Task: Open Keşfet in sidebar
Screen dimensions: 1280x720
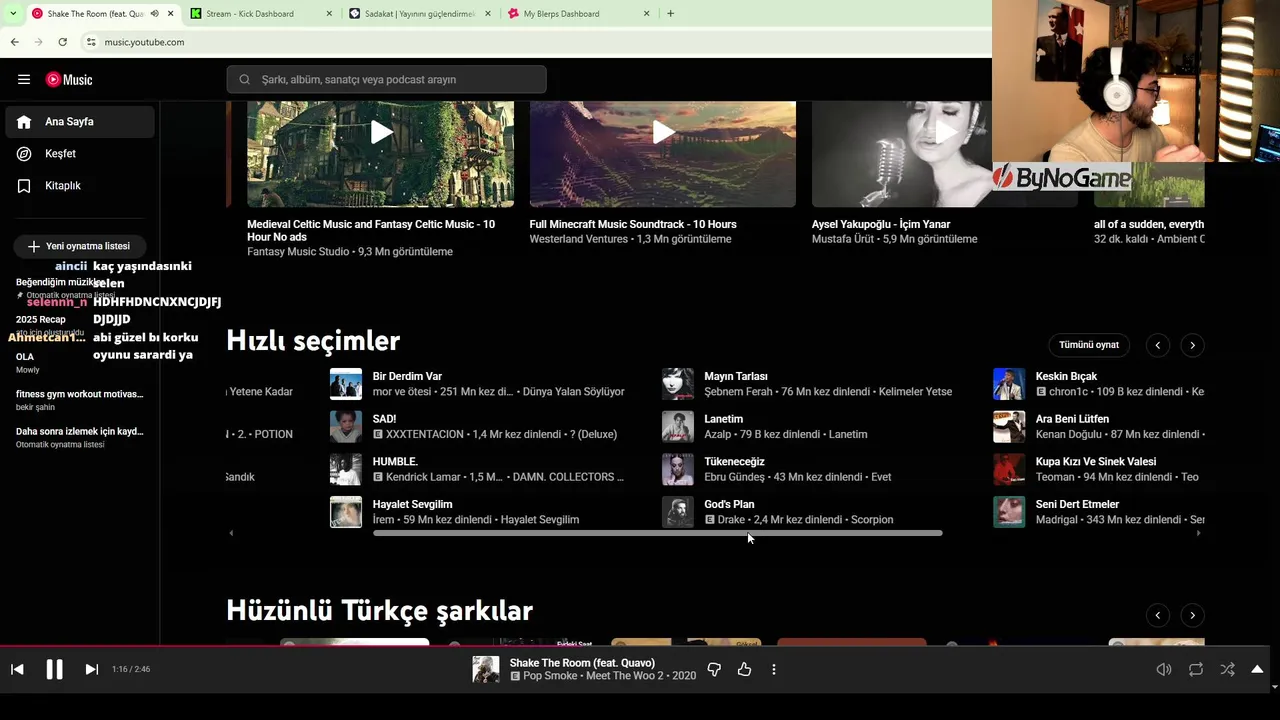Action: 80,154
